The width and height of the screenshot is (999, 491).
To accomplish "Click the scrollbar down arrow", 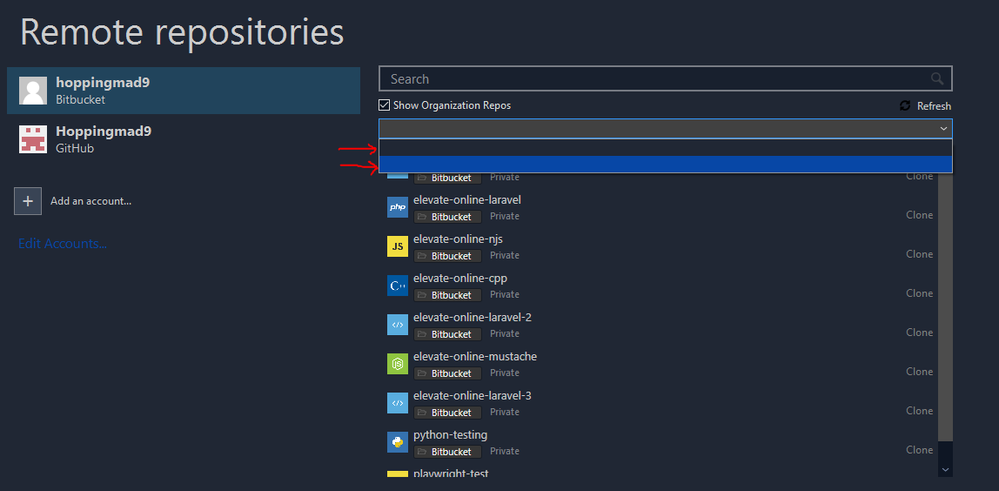I will 945,469.
